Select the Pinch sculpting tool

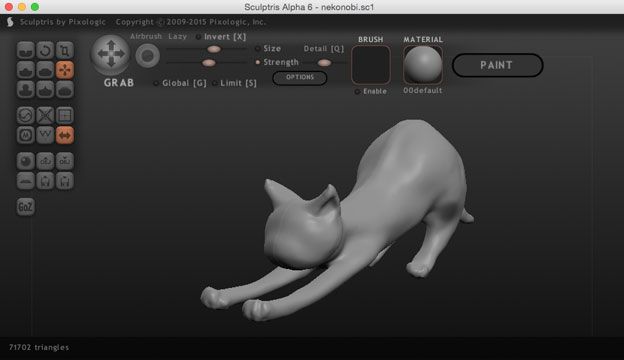point(45,90)
